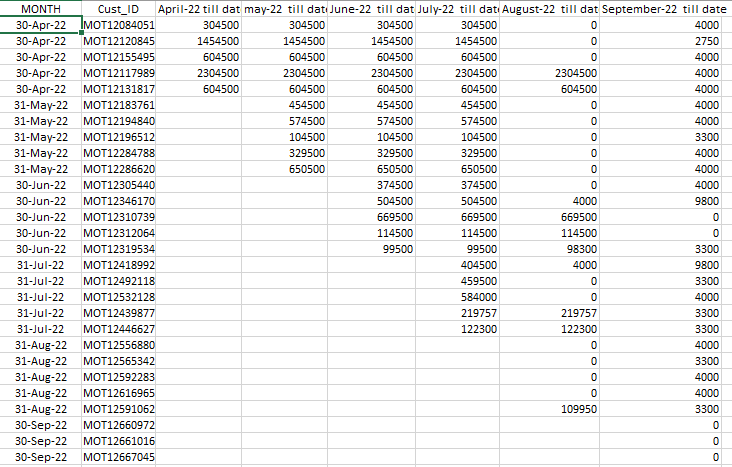The image size is (732, 467).
Task: Select the 30-Sep-22 cell for MOT12660972
Action: coord(41,425)
